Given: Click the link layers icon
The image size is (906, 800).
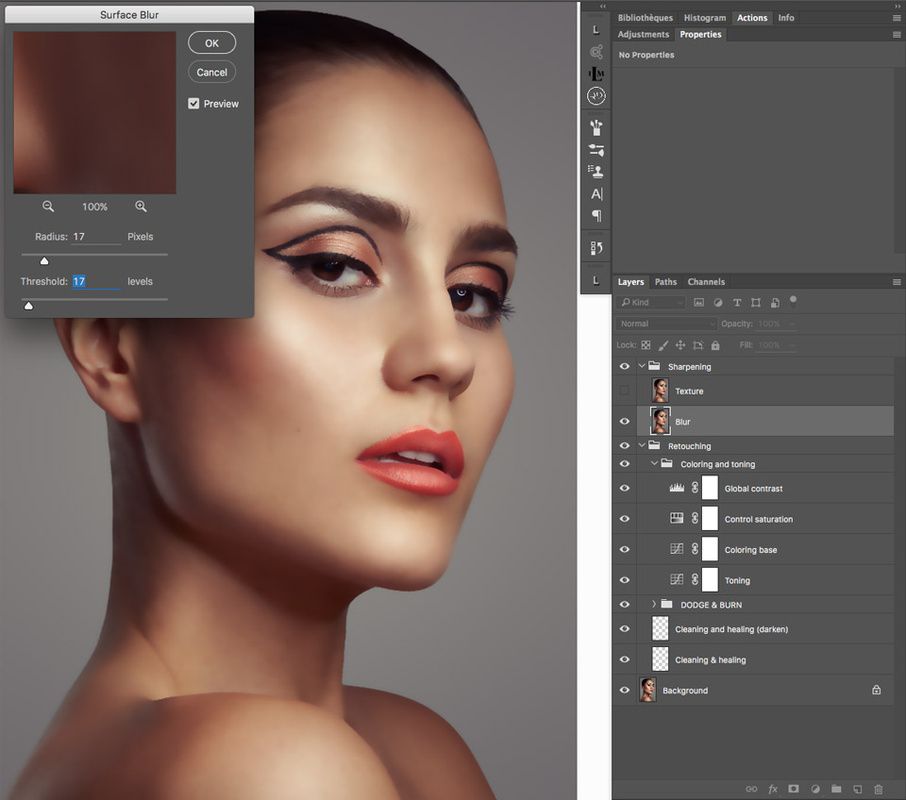Looking at the screenshot, I should click(751, 789).
